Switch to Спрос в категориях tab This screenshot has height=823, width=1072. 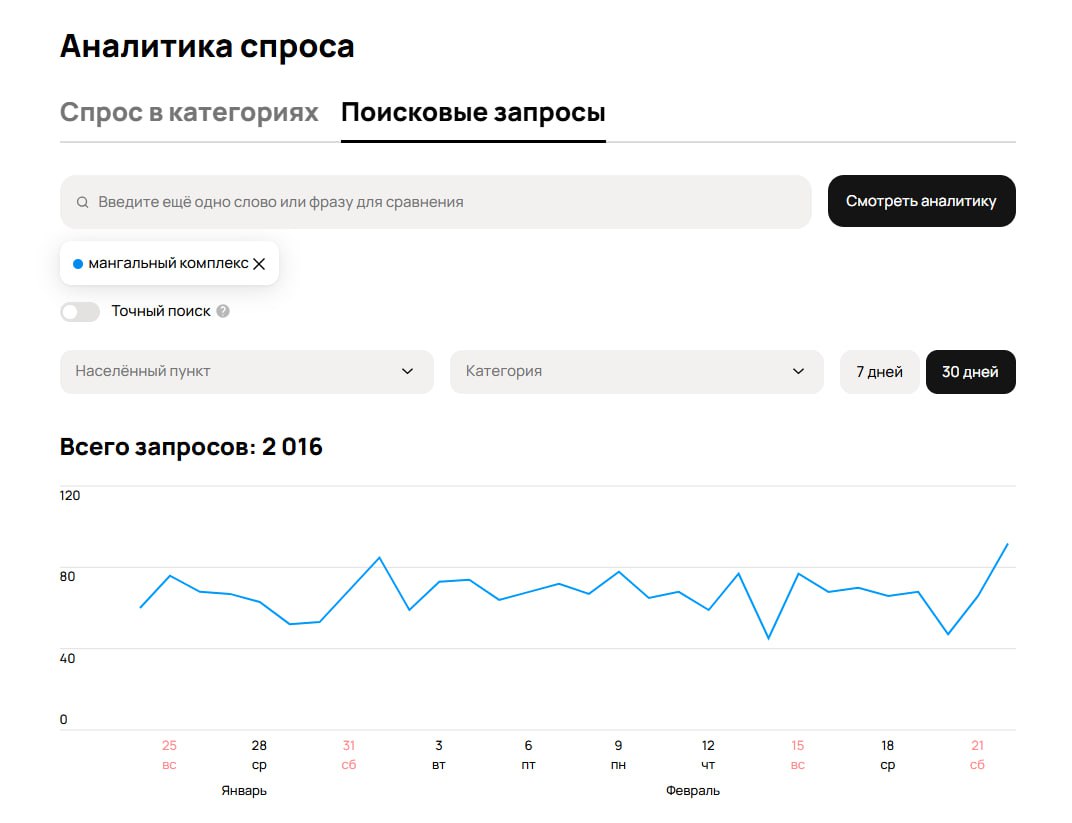[x=189, y=113]
